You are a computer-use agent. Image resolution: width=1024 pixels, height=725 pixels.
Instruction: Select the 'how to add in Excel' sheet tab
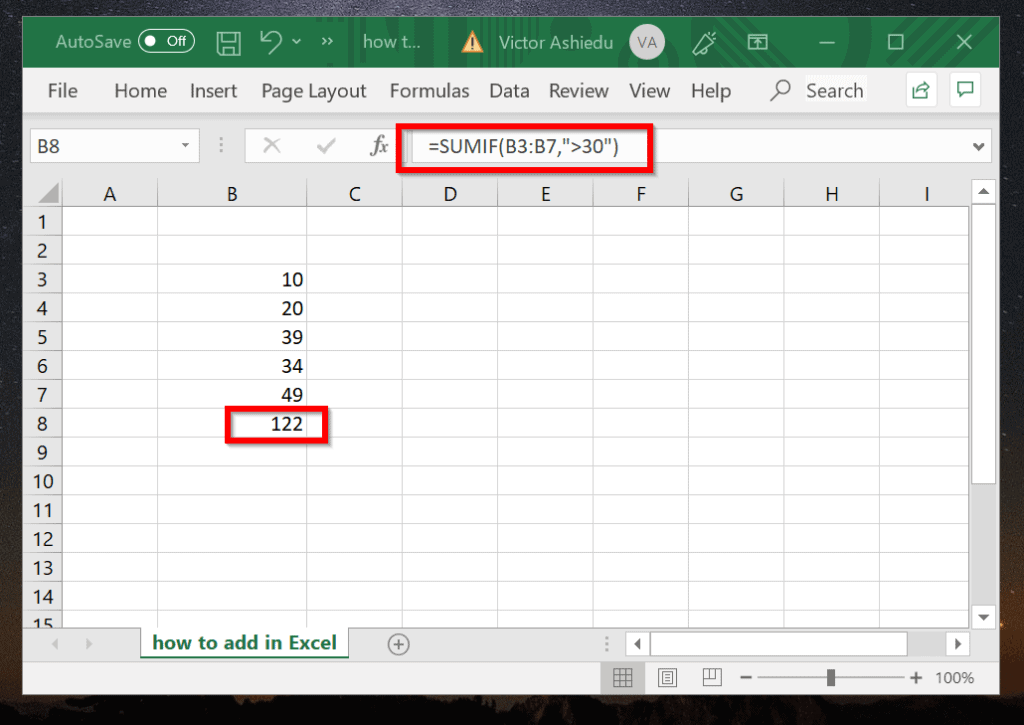coord(244,643)
